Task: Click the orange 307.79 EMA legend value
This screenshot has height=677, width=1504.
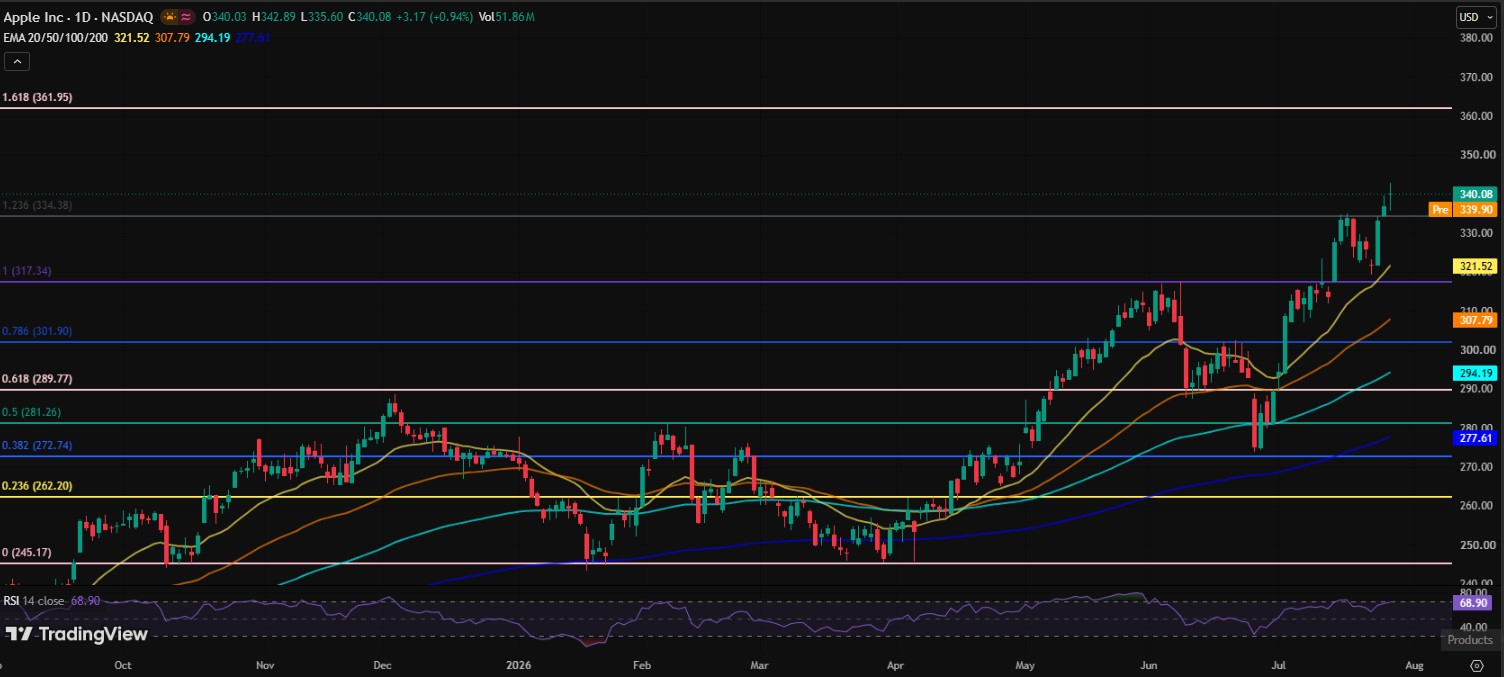Action: pyautogui.click(x=172, y=37)
